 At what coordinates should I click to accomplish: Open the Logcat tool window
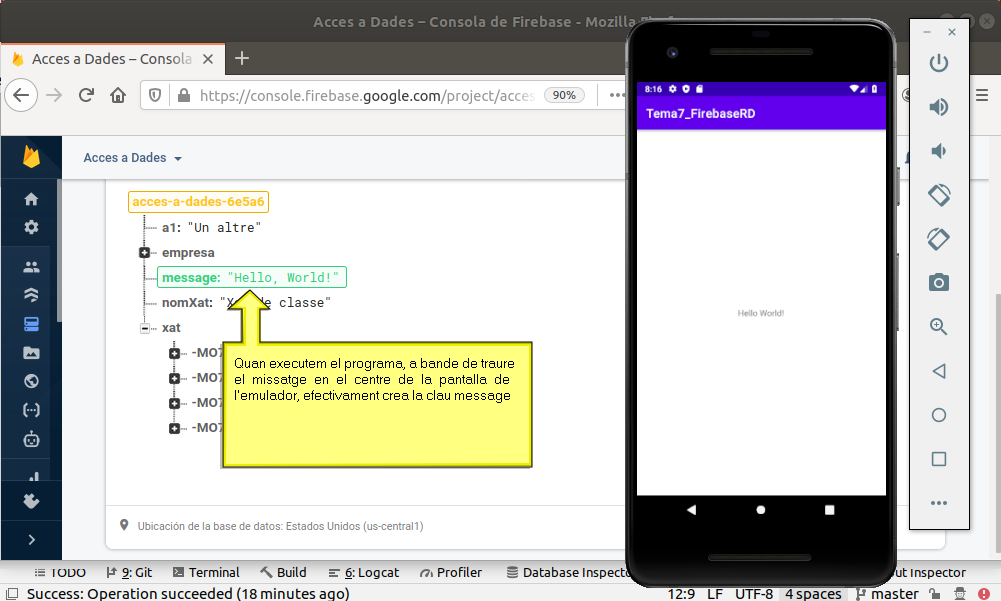[x=364, y=573]
